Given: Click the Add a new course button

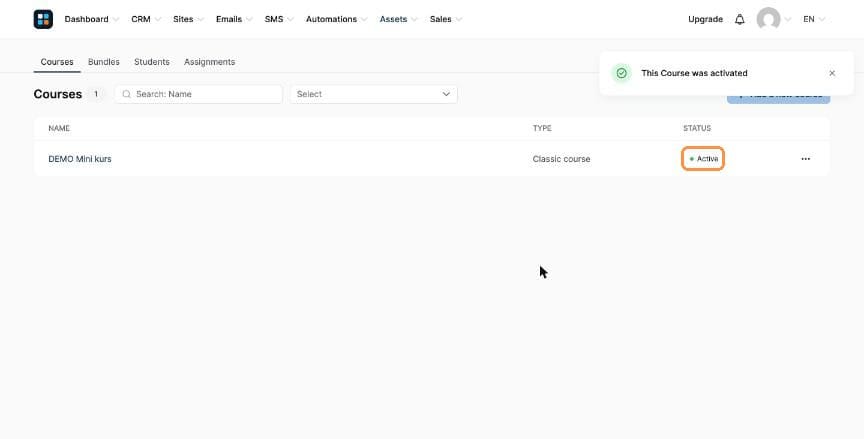Looking at the screenshot, I should (778, 97).
